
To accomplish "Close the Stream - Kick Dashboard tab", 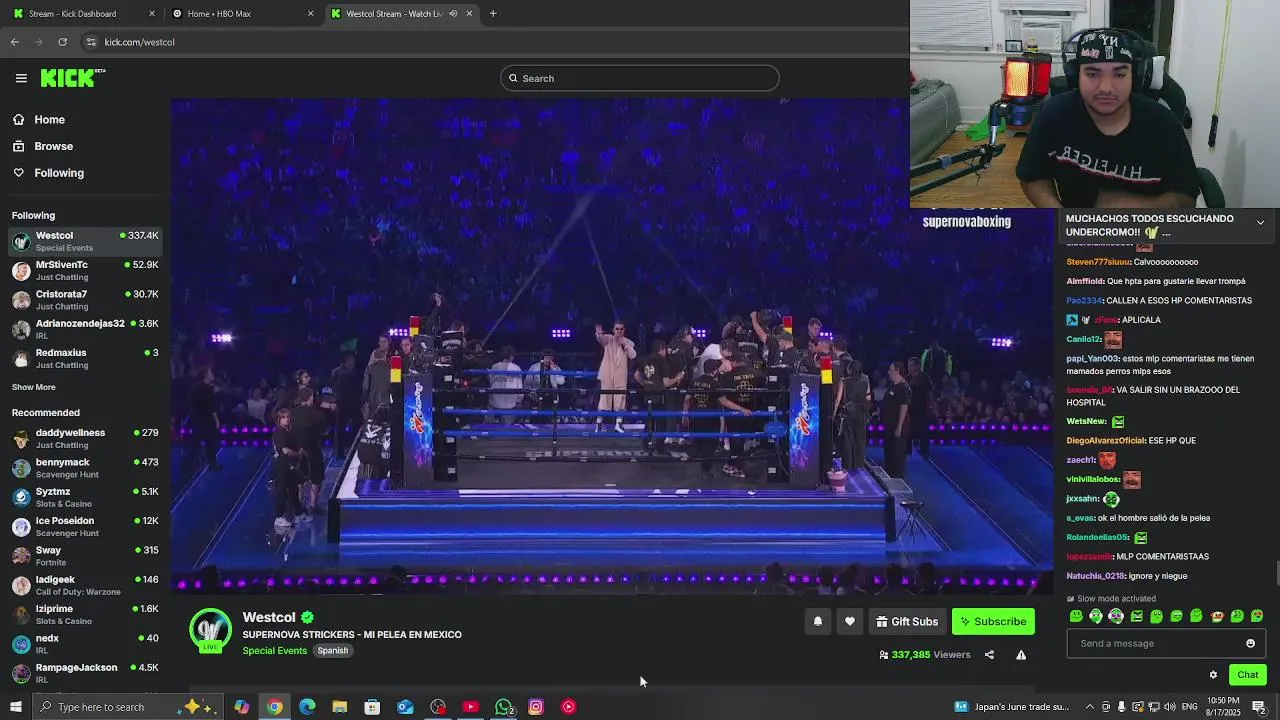I will (152, 14).
